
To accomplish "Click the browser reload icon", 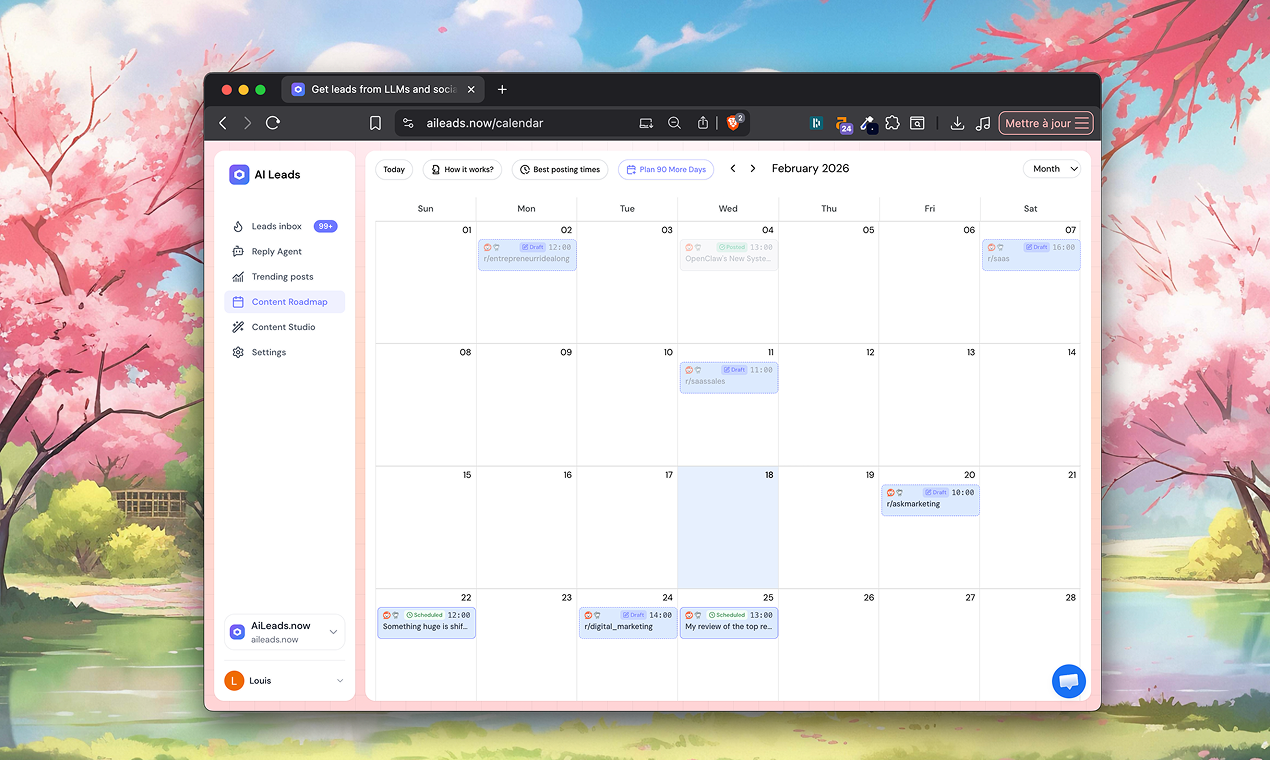I will pyautogui.click(x=273, y=123).
